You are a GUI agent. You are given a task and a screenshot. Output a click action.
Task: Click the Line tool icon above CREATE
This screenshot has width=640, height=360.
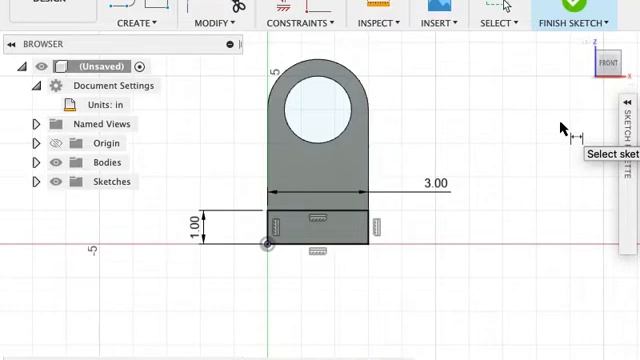122,4
